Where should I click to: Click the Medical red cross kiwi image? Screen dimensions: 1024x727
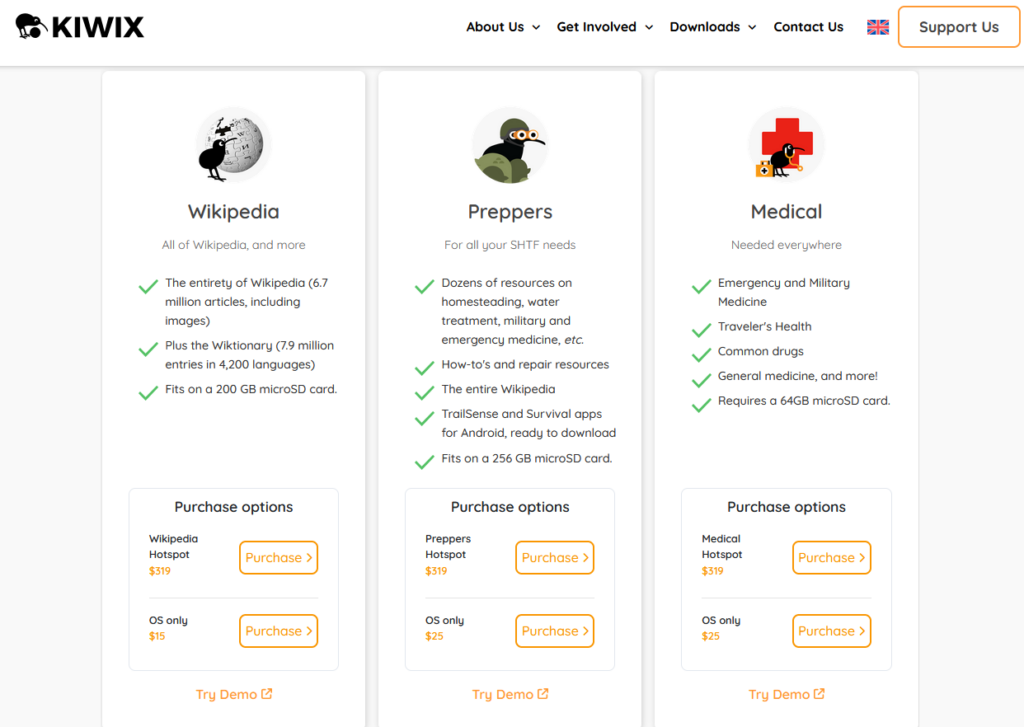tap(786, 146)
